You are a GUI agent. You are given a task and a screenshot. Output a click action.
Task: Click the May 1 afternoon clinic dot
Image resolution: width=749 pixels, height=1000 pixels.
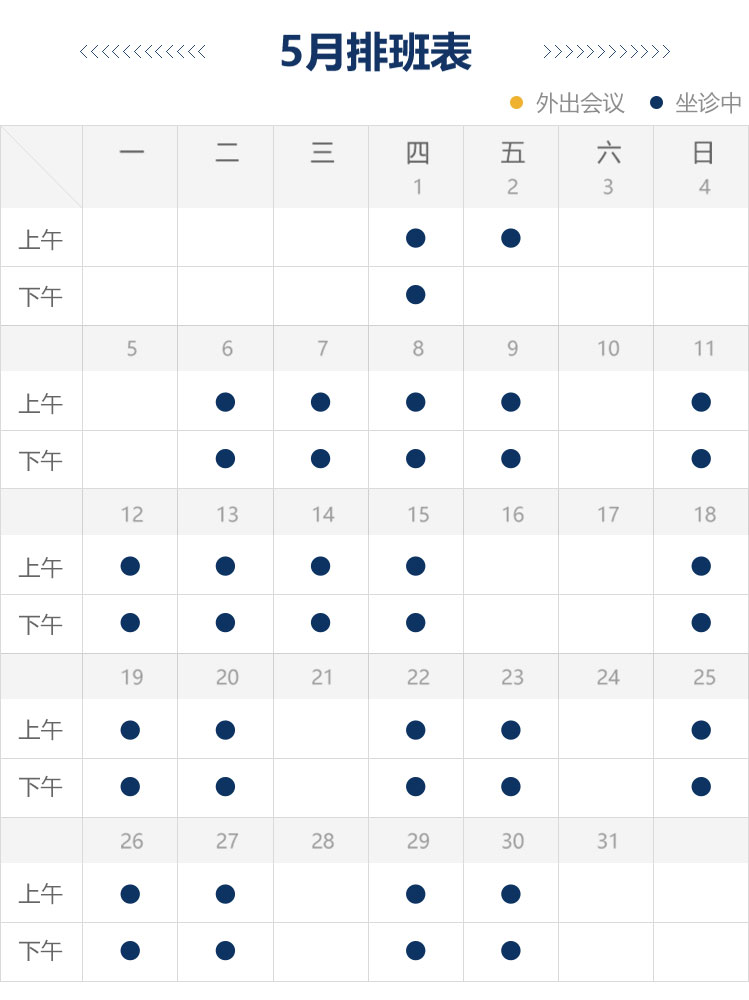click(x=416, y=294)
